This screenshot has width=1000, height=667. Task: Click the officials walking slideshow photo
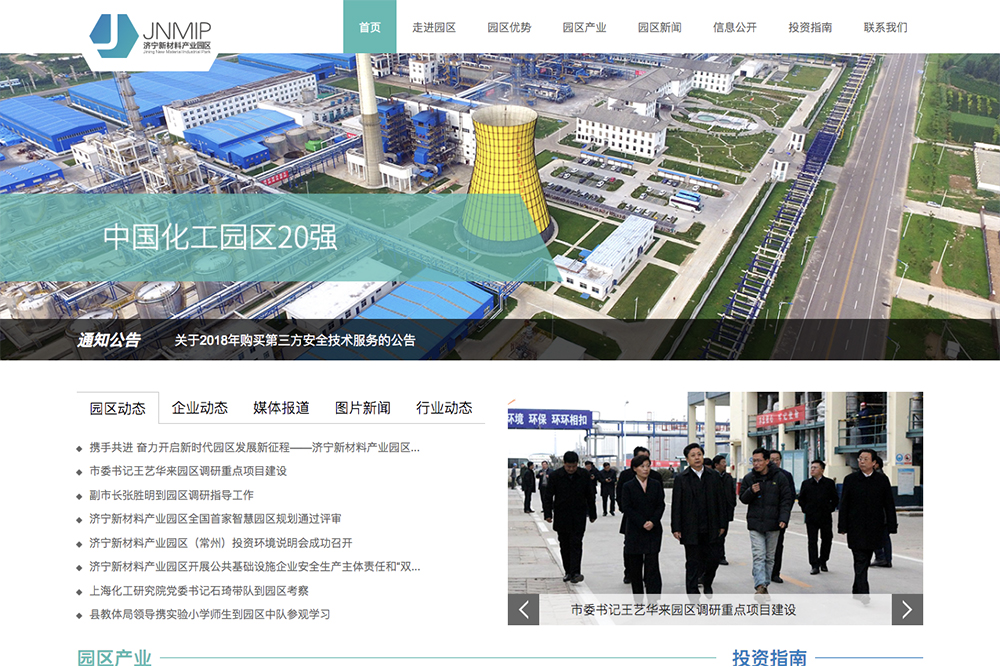(715, 492)
